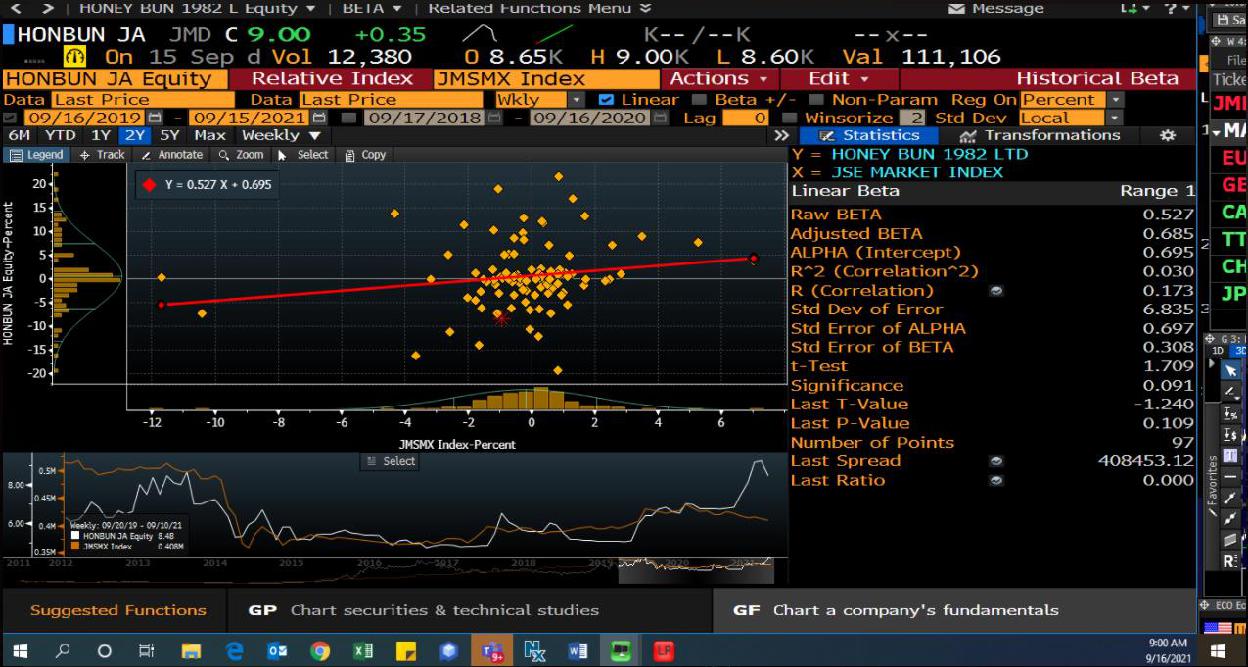Open the Reg On Percent dropdown

tap(1115, 100)
